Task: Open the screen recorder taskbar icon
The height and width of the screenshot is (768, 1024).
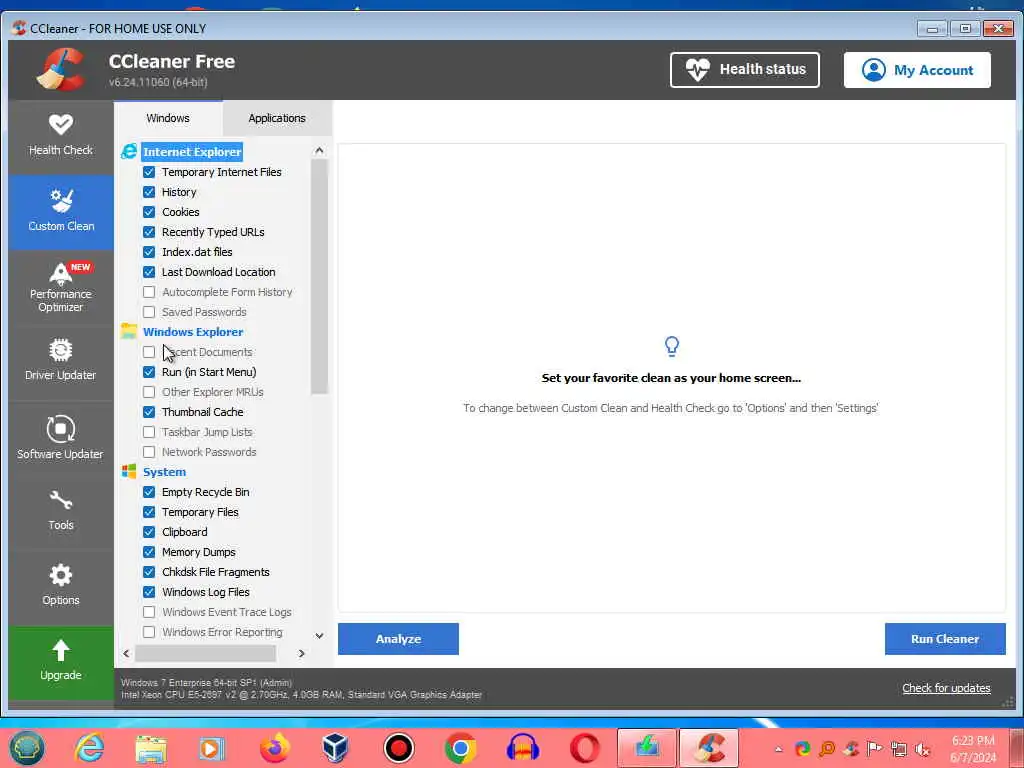Action: tap(398, 748)
